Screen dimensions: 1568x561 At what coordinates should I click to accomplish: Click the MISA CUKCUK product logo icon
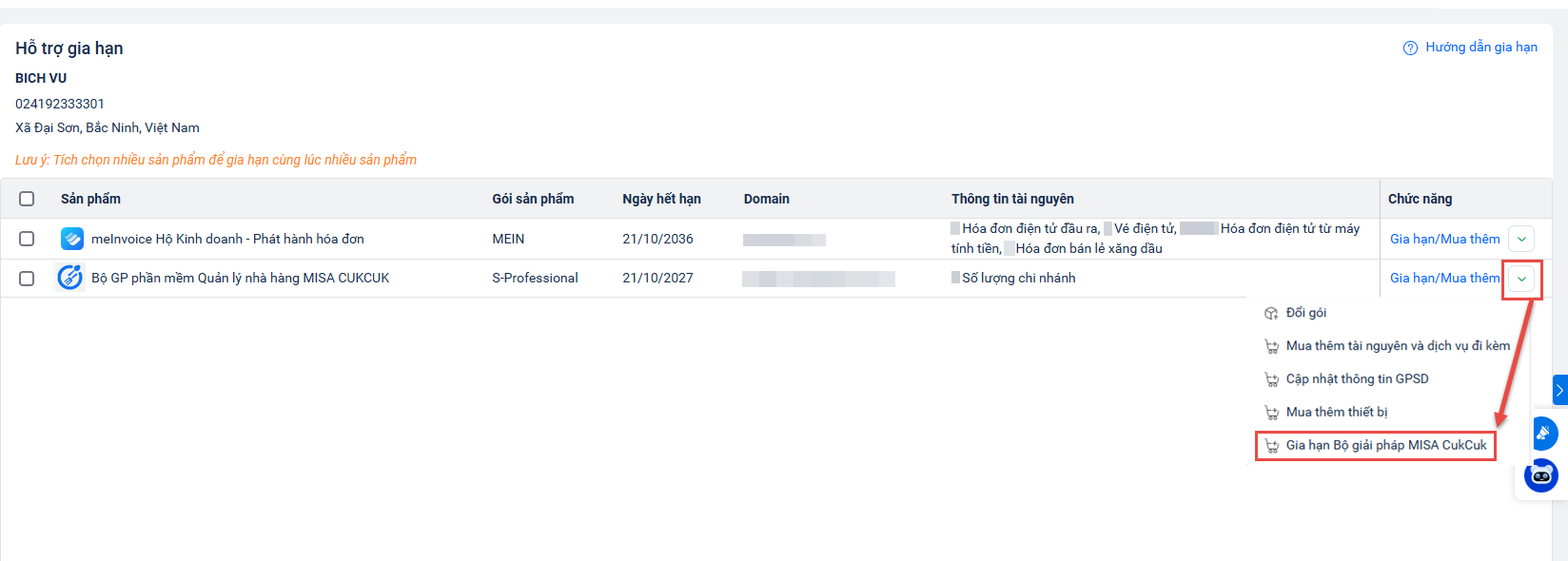(x=70, y=278)
